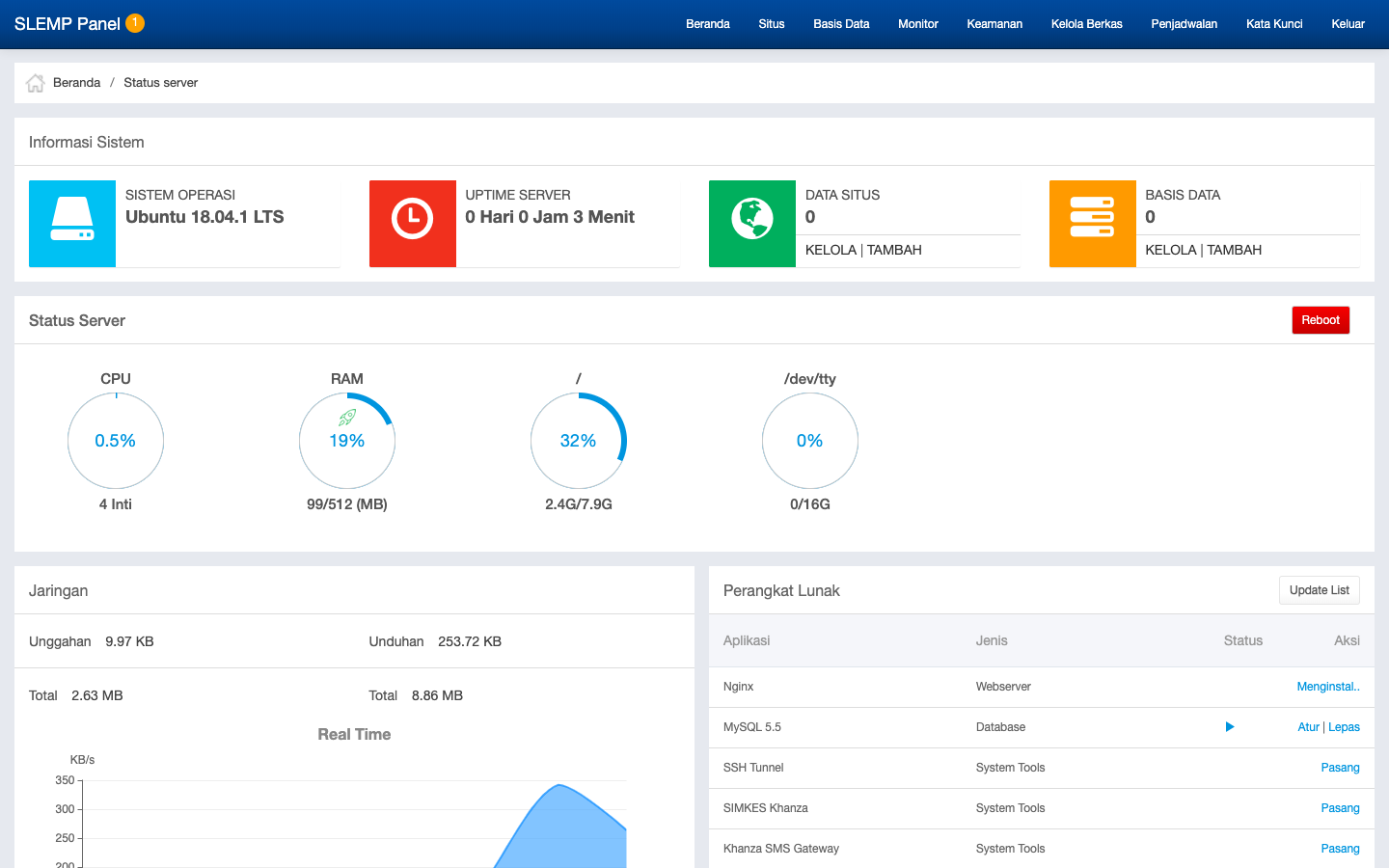Click the 4 Inti CPU core label
1389x868 pixels.
116,504
